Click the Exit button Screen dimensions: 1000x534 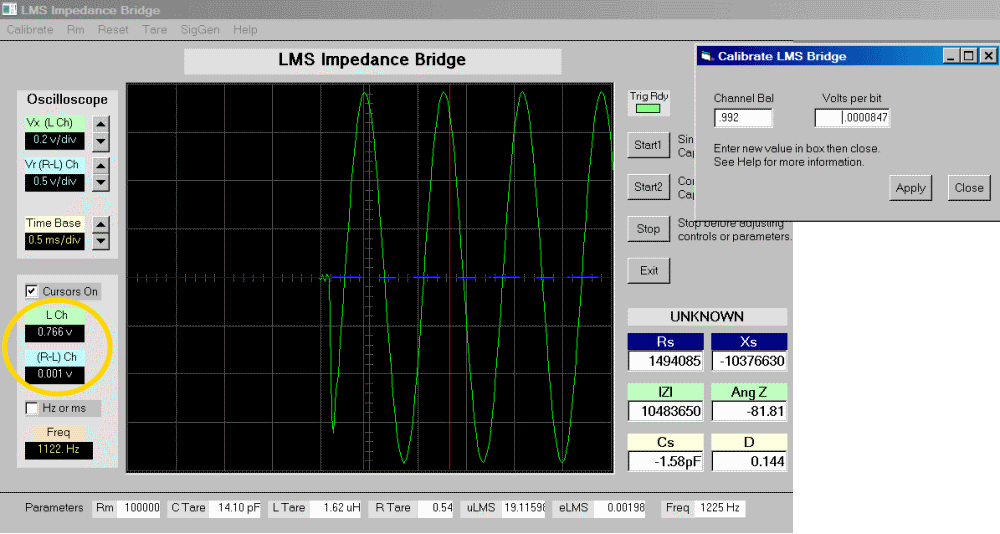coord(648,271)
